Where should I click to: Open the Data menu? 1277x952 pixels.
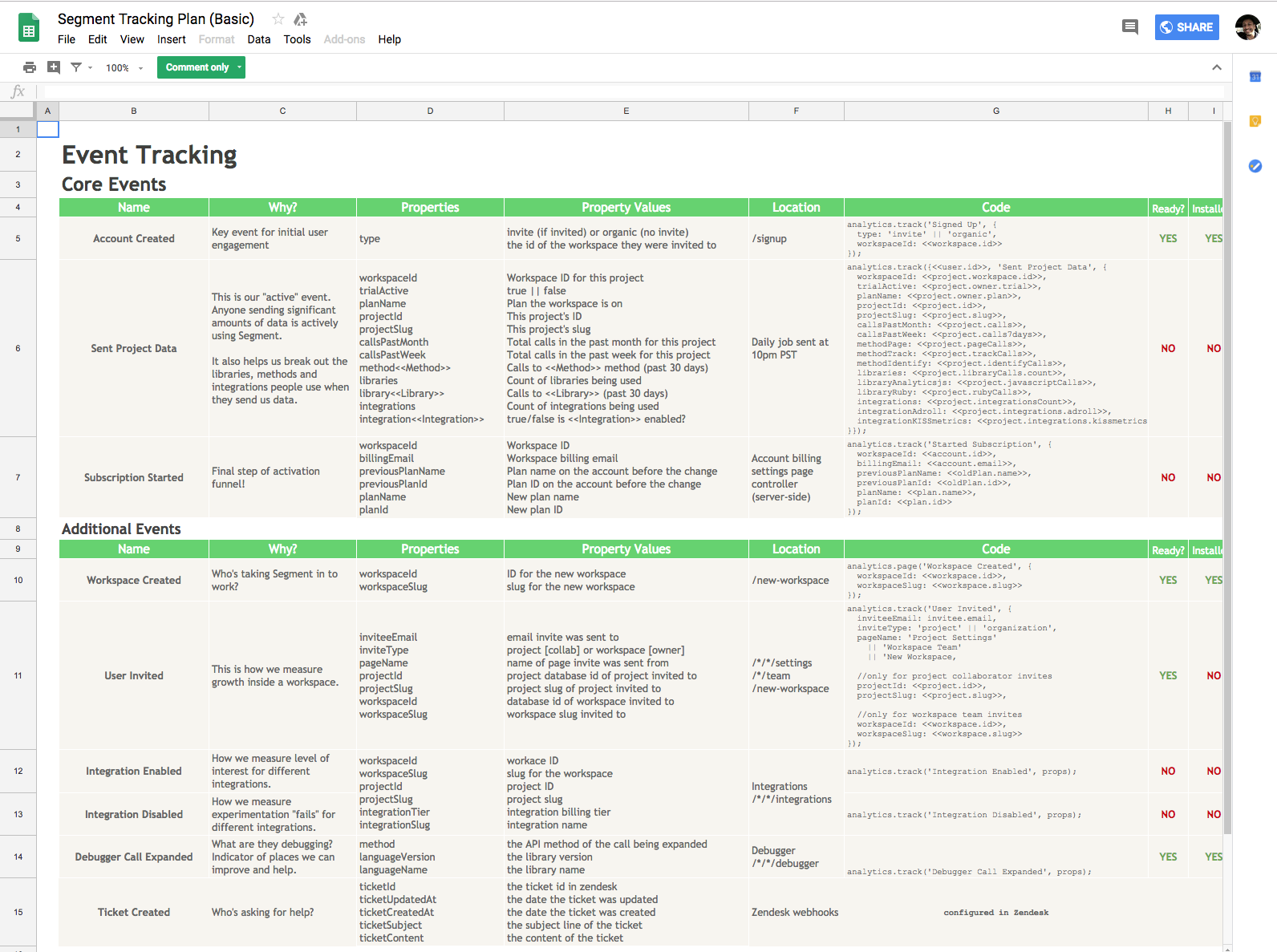coord(259,39)
